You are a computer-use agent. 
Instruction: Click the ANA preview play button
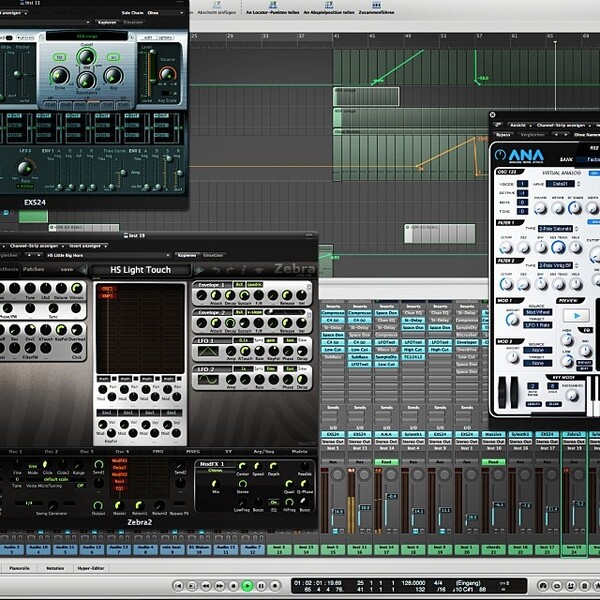tap(577, 316)
